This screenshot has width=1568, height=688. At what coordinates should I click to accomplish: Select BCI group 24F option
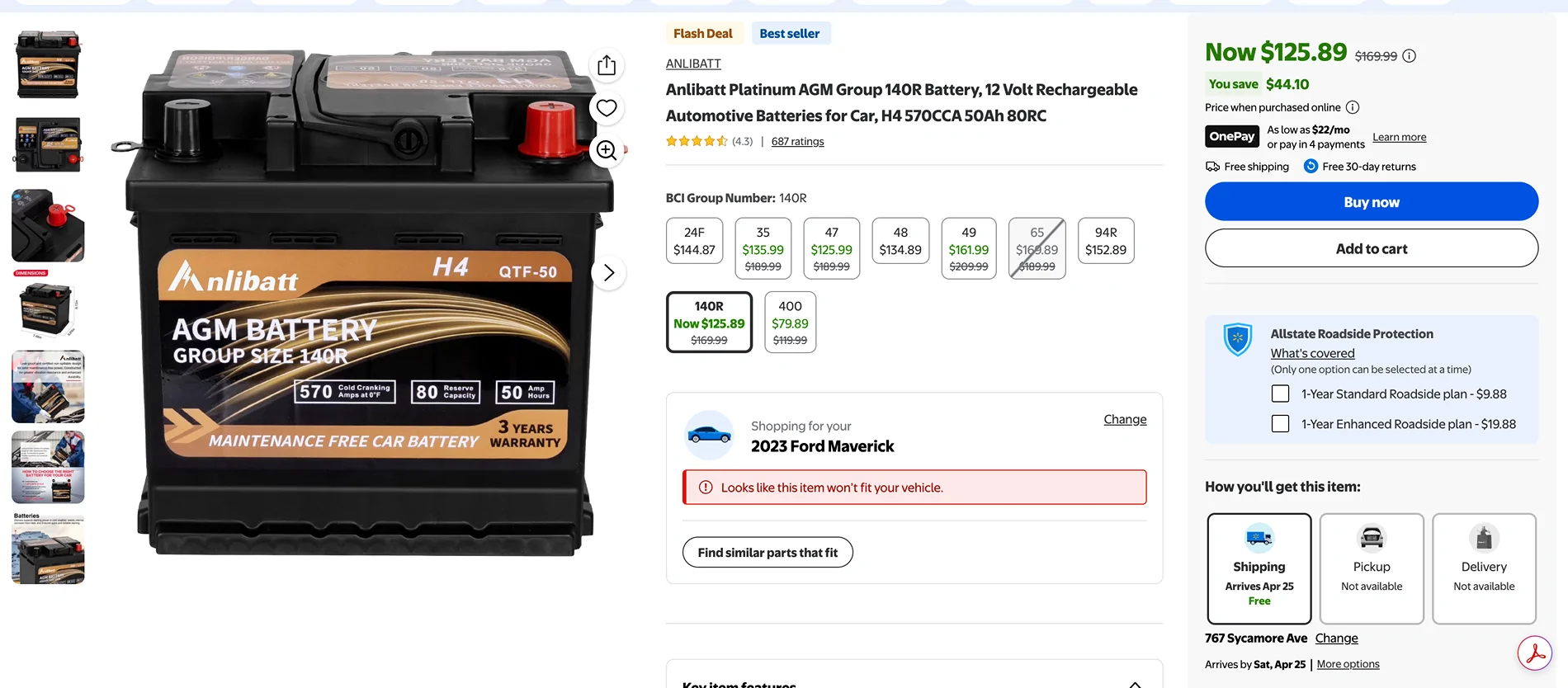click(x=694, y=241)
